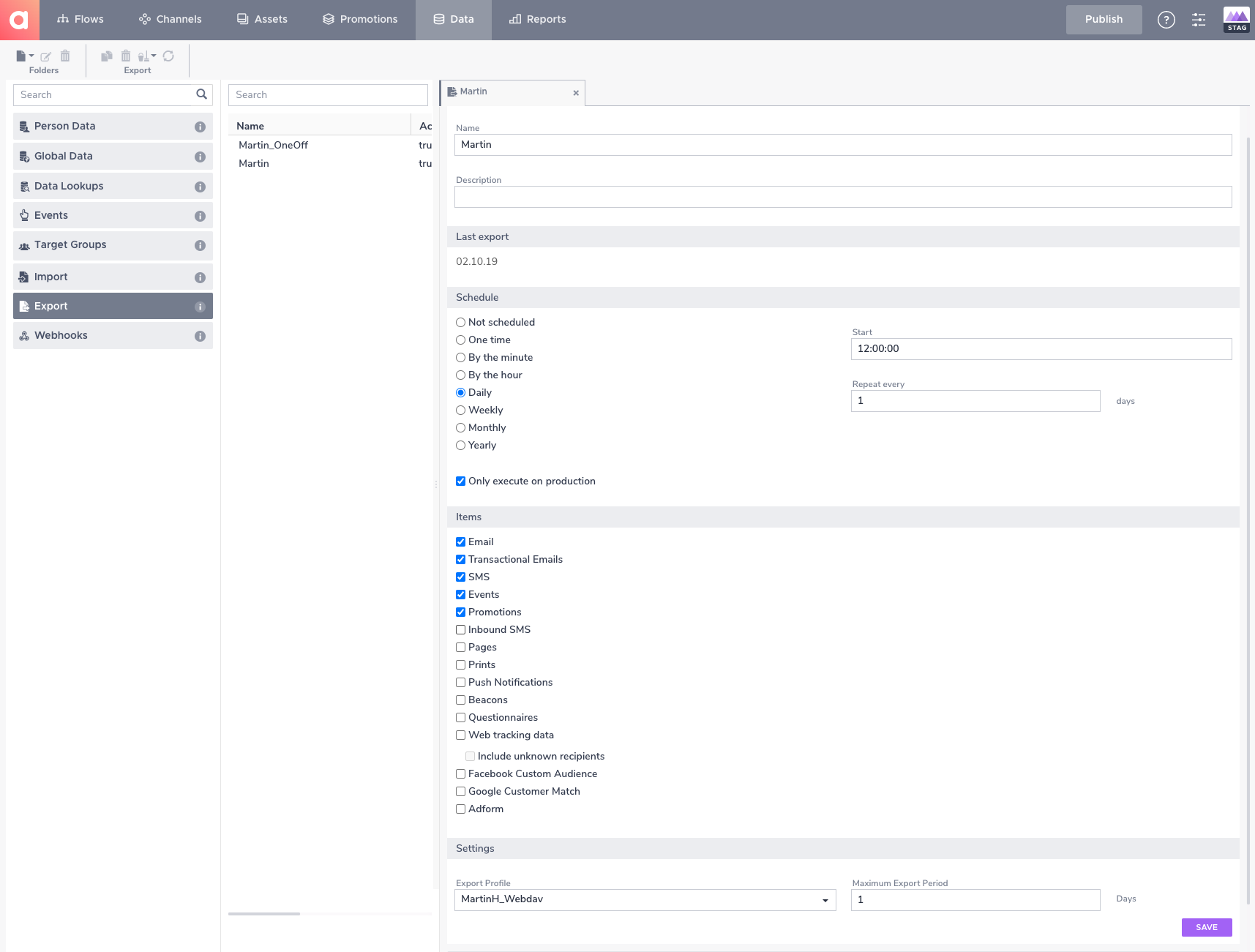Show info for Global Data
This screenshot has width=1255, height=952.
click(x=200, y=157)
